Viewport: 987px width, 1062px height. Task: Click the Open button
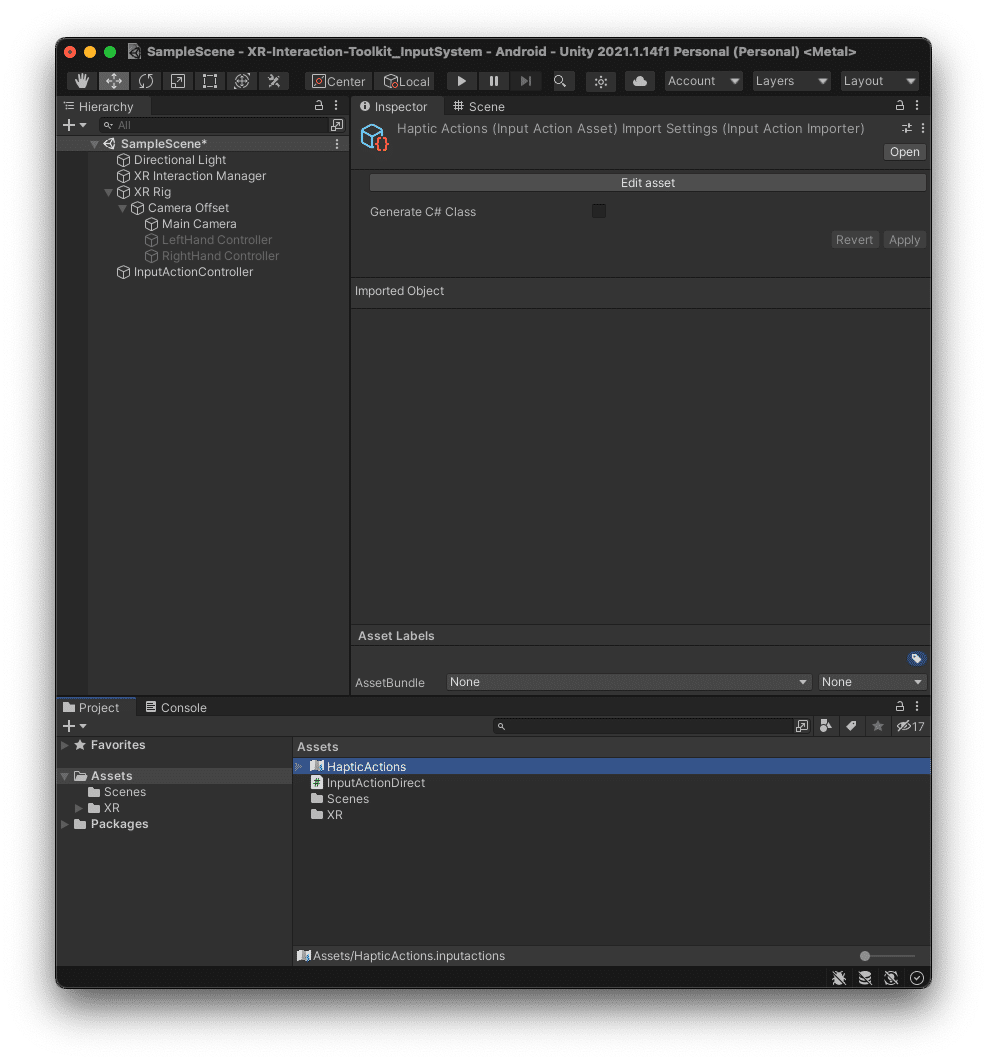pyautogui.click(x=905, y=152)
